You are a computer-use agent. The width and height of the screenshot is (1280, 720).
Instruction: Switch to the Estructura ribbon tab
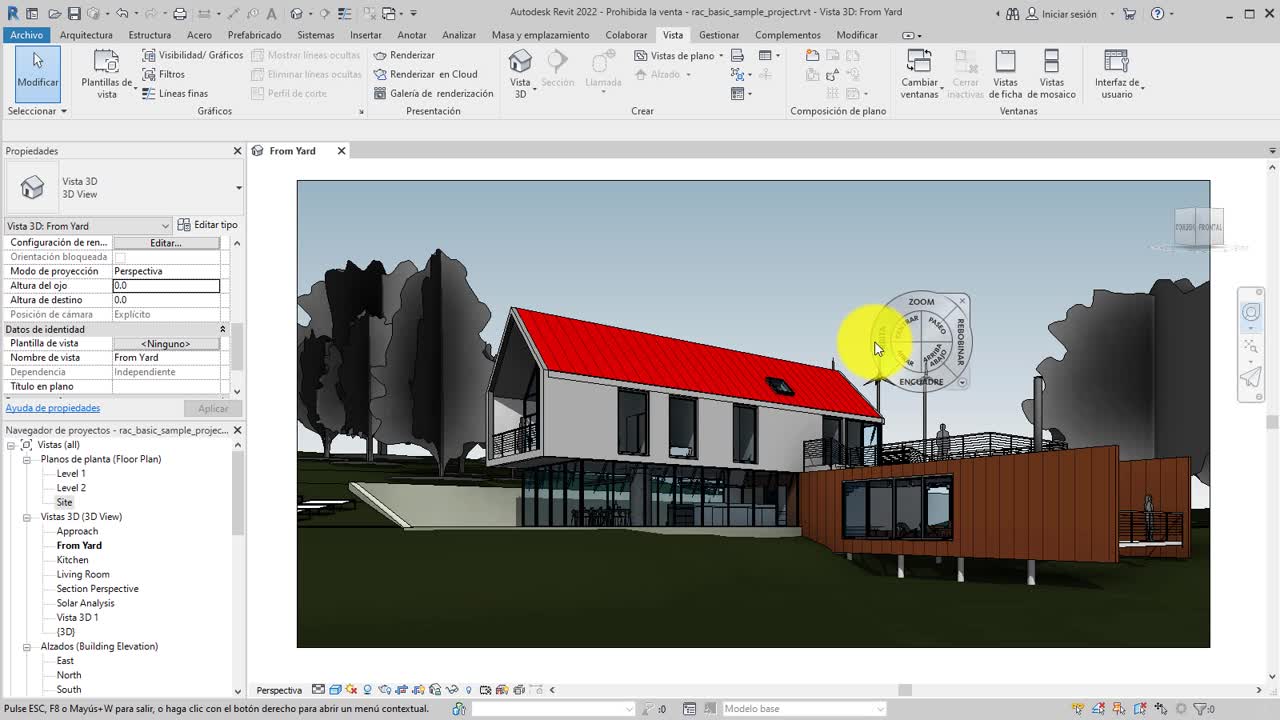(x=149, y=35)
